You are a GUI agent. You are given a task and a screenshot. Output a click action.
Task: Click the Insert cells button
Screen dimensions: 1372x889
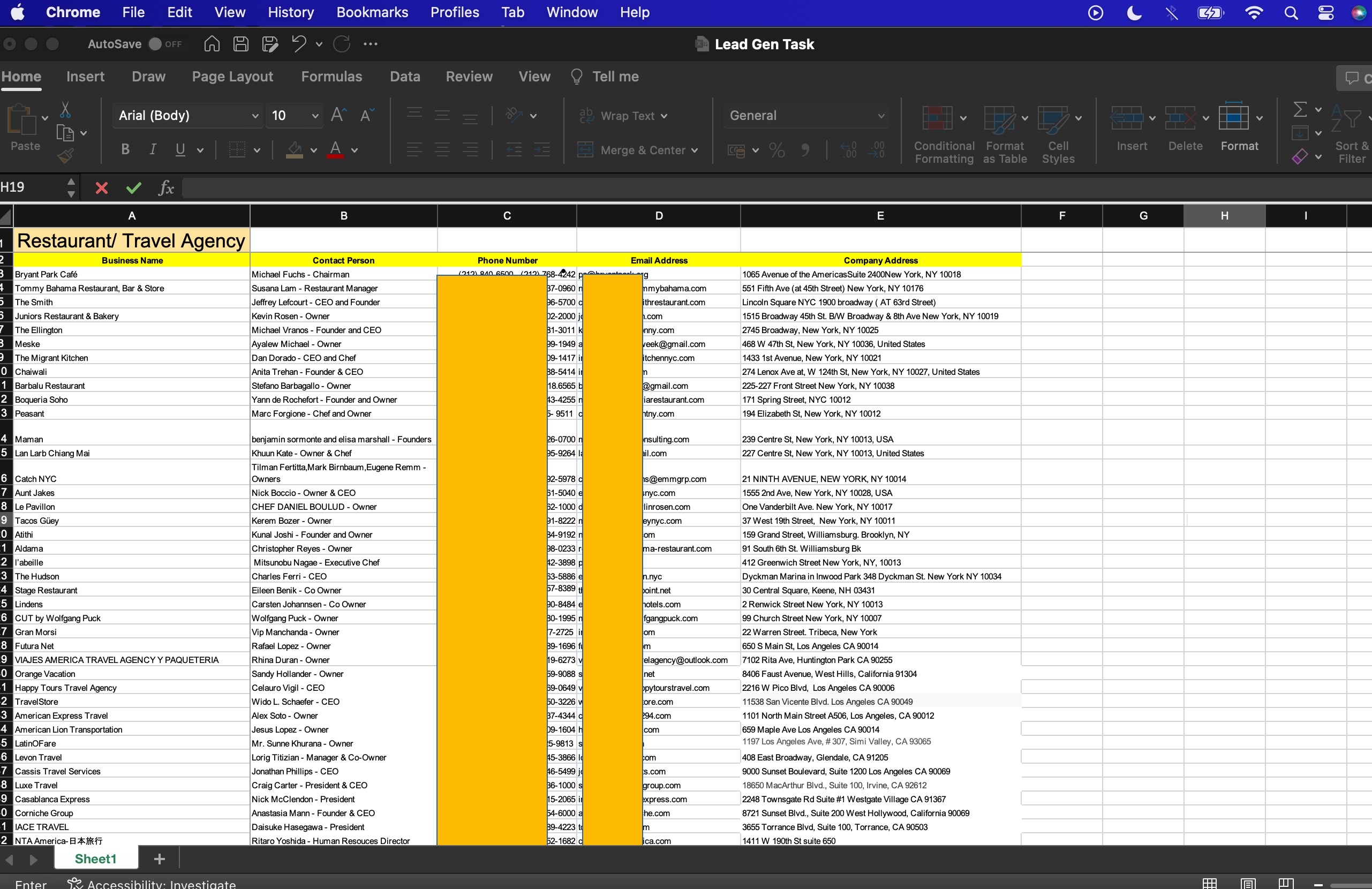pyautogui.click(x=1132, y=129)
